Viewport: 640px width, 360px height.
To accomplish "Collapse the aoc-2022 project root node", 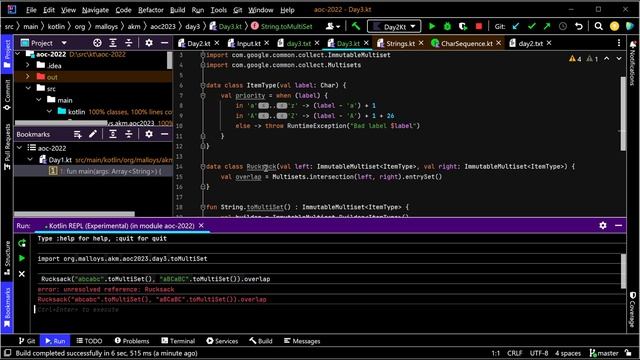I will tap(18, 54).
